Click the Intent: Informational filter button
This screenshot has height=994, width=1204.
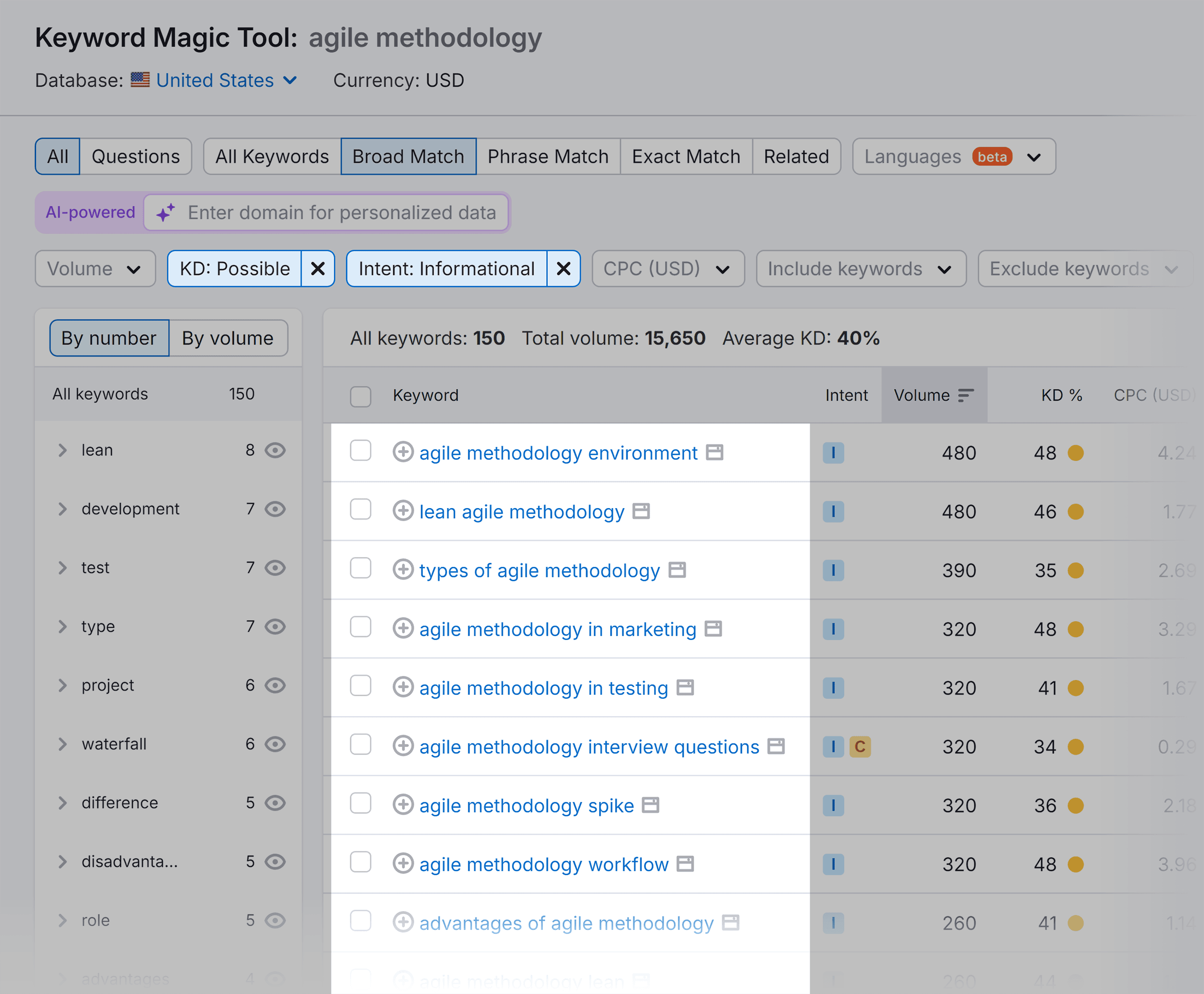(x=446, y=269)
